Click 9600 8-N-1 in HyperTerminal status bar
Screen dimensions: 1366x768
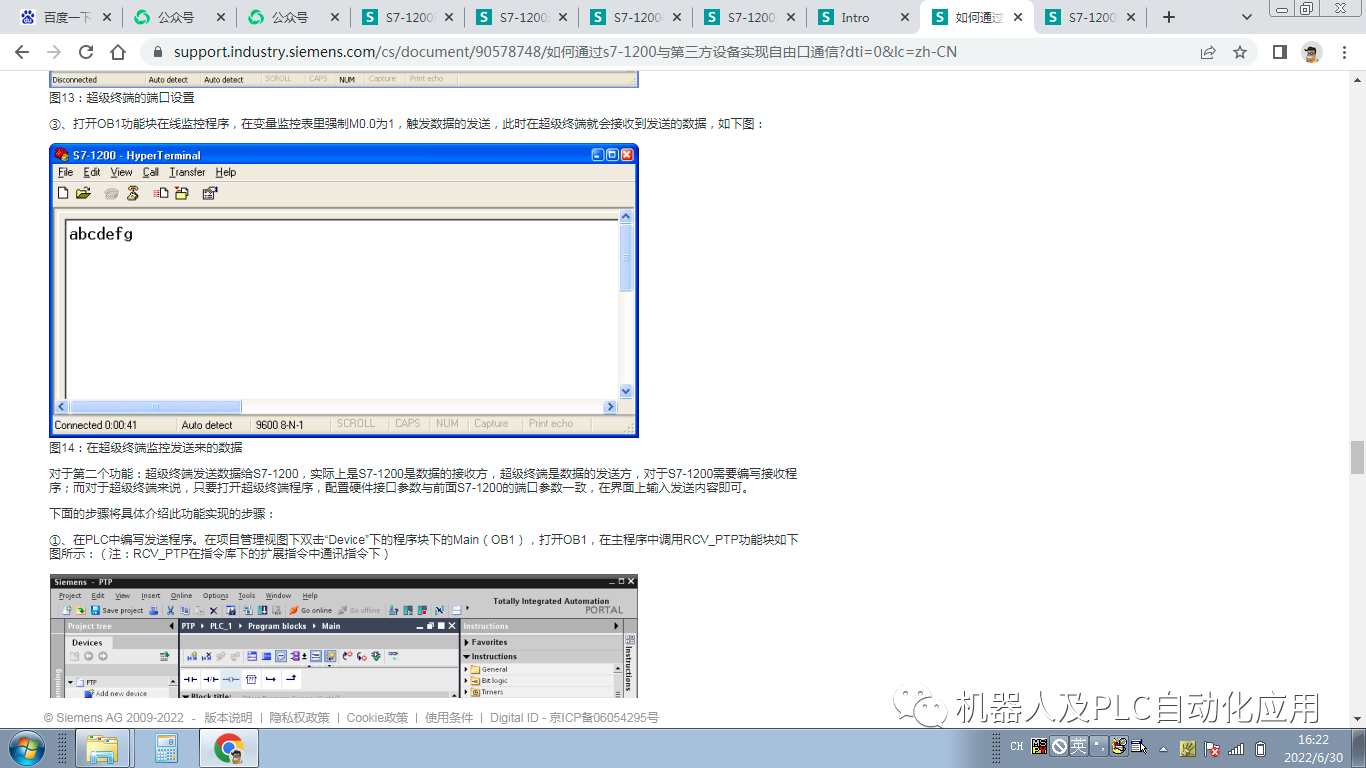coord(280,425)
